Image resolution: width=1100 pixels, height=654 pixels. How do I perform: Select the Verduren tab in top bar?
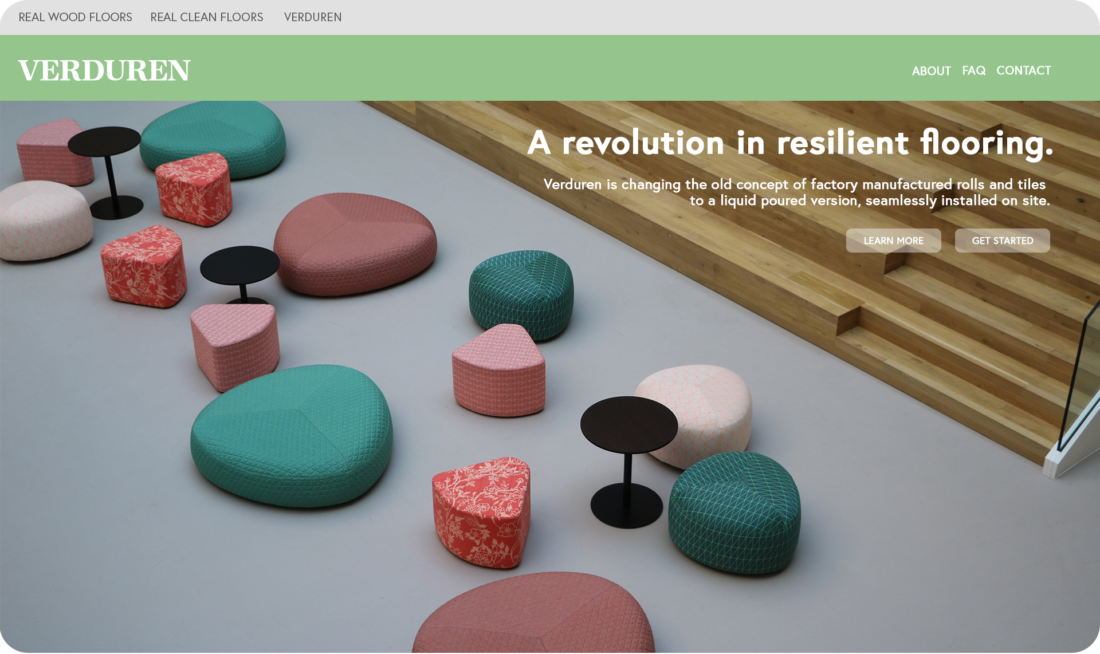click(x=312, y=17)
